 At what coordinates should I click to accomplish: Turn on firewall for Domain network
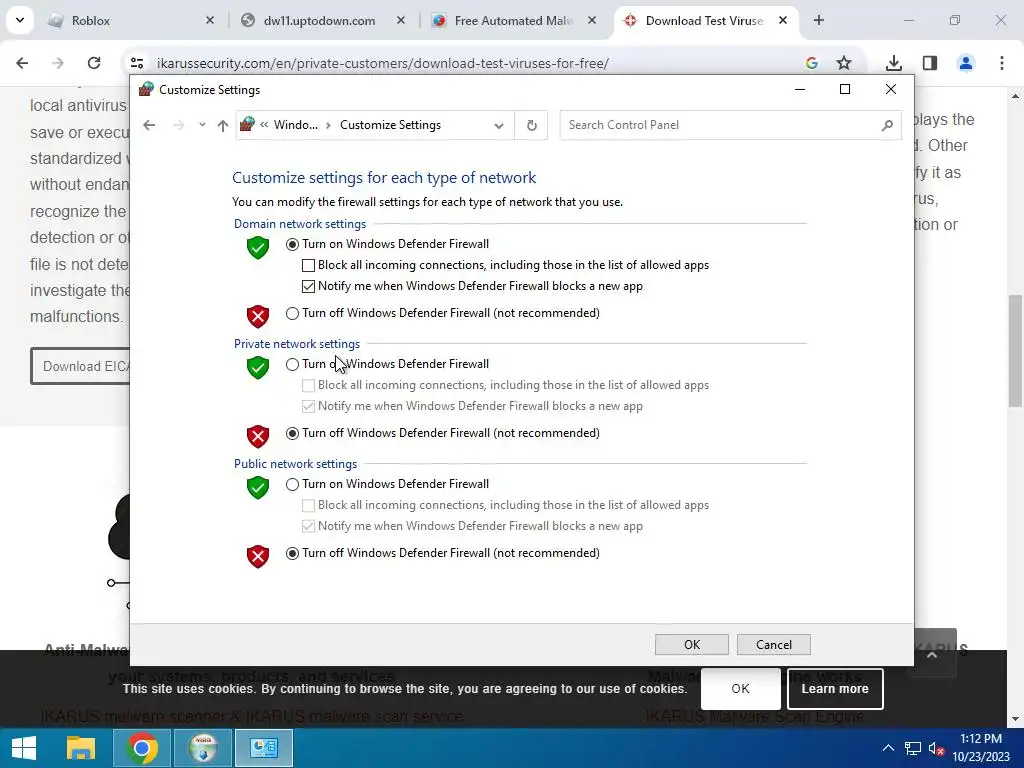[293, 244]
